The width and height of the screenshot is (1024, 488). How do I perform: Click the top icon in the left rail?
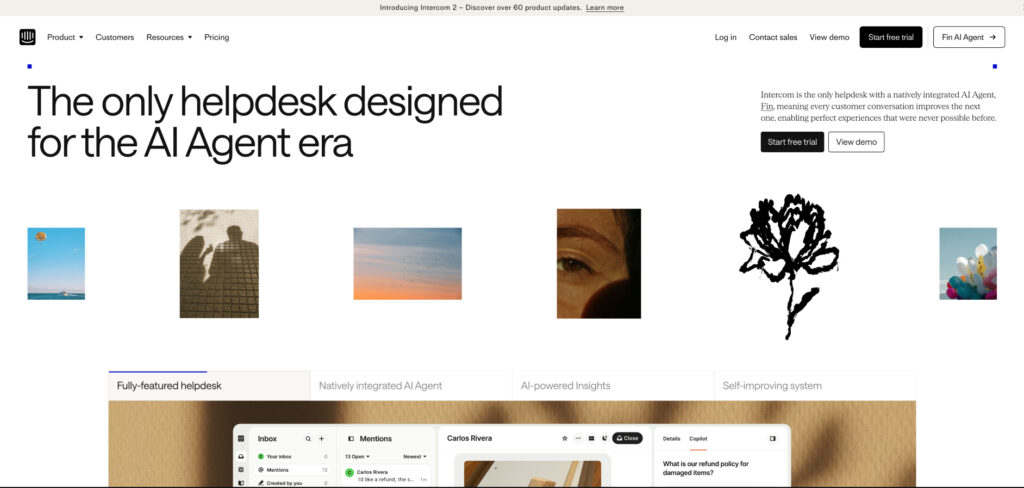tap(241, 438)
